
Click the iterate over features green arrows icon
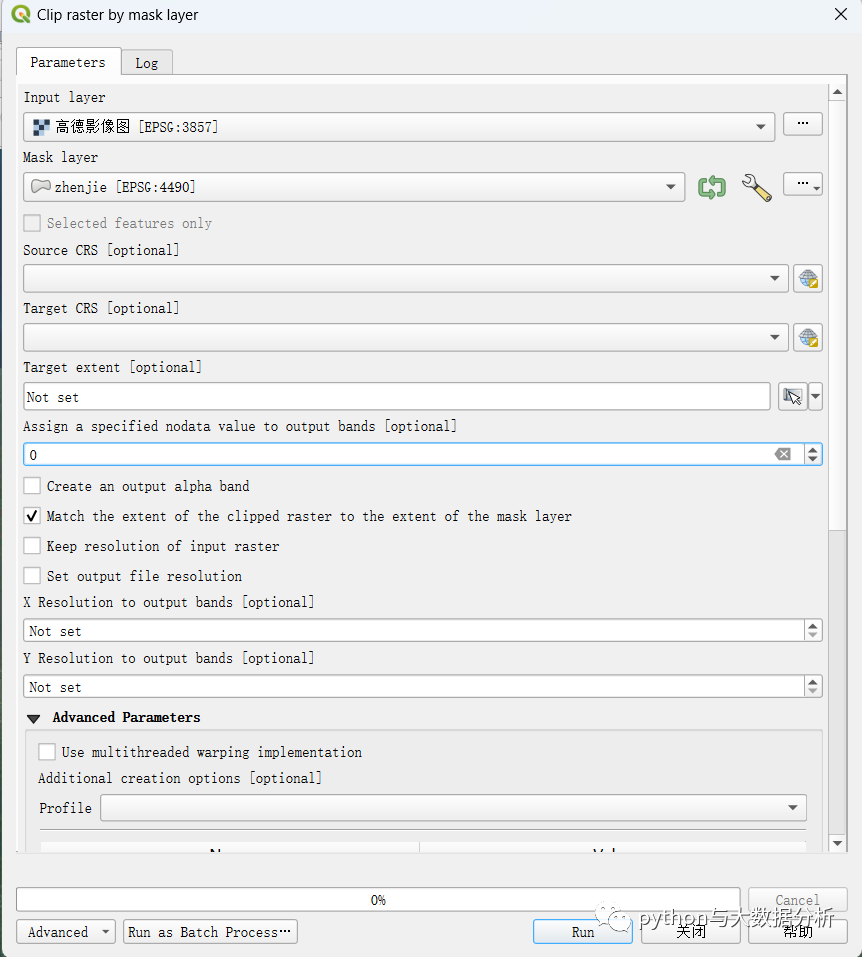click(711, 187)
